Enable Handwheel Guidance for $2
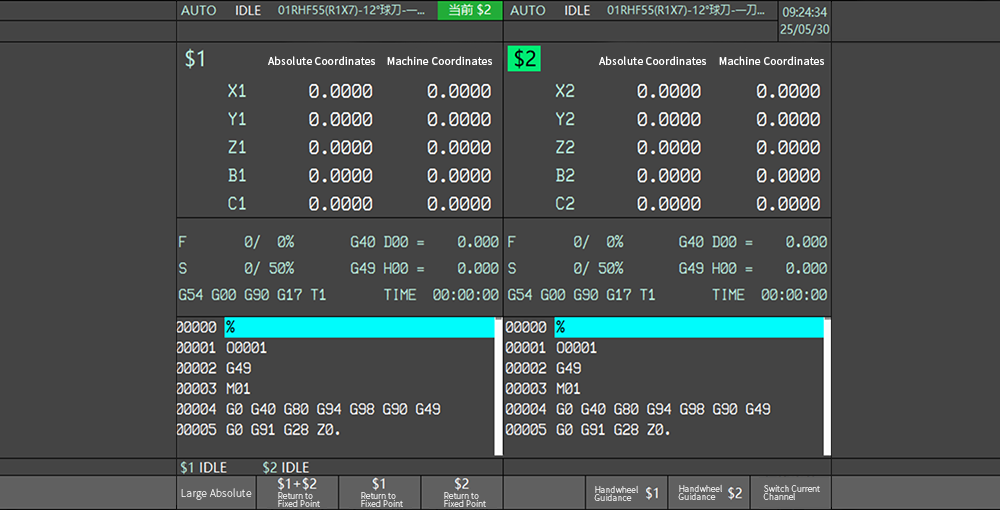1000x510 pixels. click(x=709, y=493)
